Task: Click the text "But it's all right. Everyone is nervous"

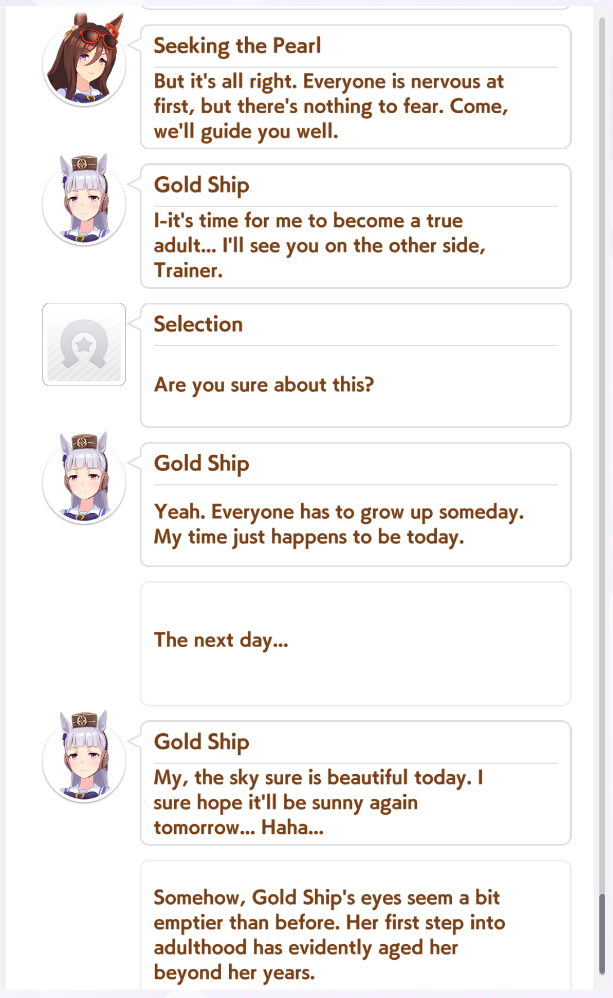Action: [329, 81]
